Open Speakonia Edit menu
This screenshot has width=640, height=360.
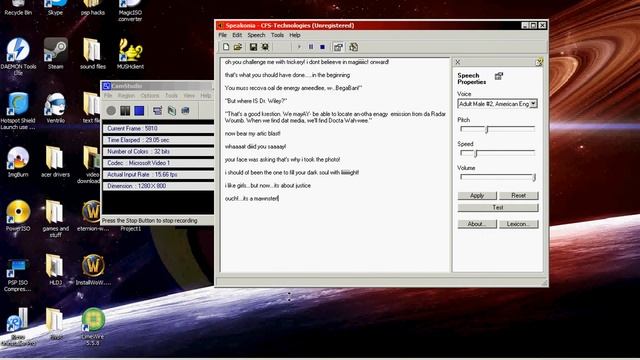tap(237, 35)
